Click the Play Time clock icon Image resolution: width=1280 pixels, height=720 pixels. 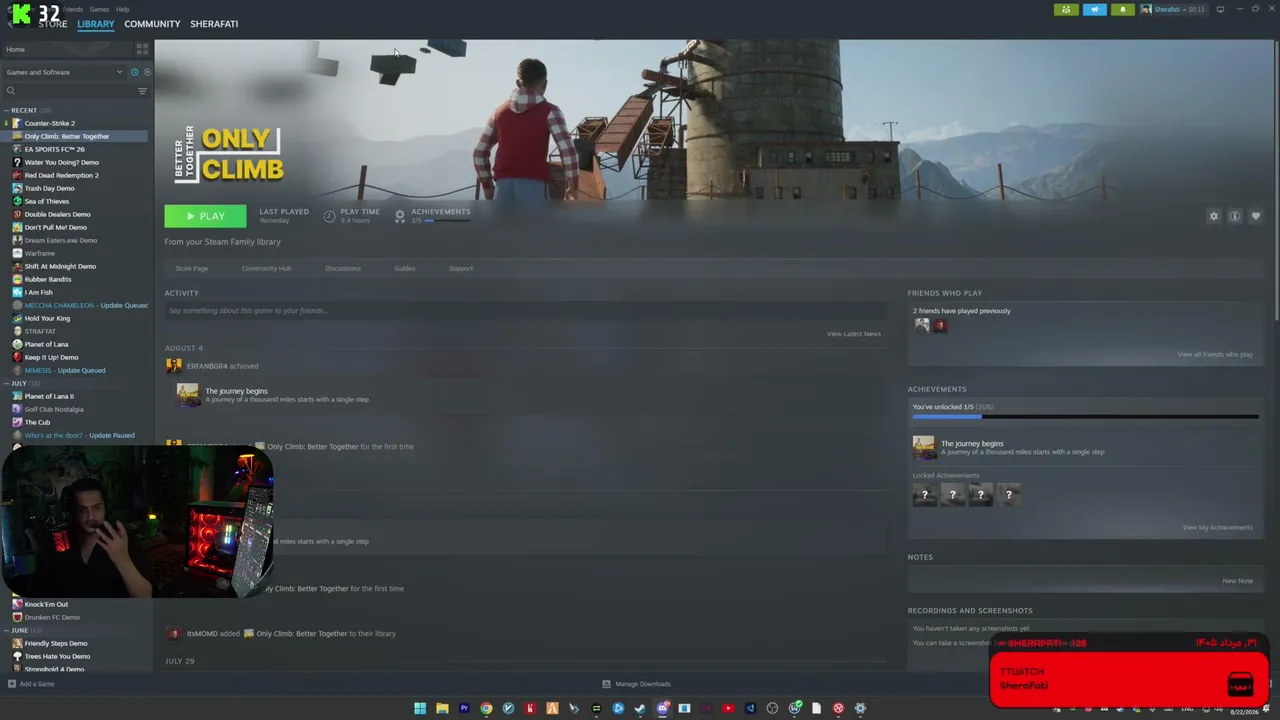point(329,216)
